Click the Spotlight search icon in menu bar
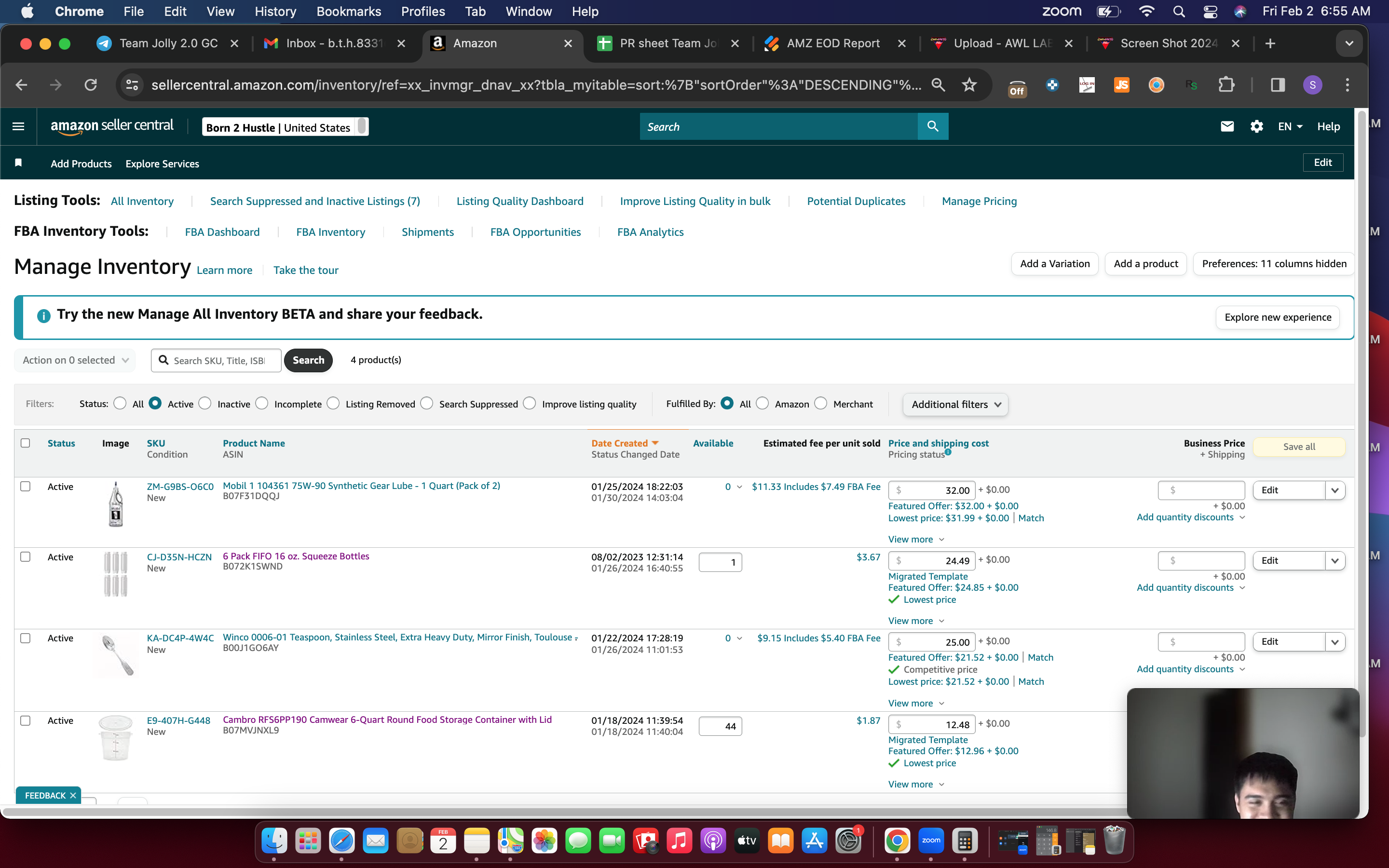The height and width of the screenshot is (868, 1389). coord(1179,12)
